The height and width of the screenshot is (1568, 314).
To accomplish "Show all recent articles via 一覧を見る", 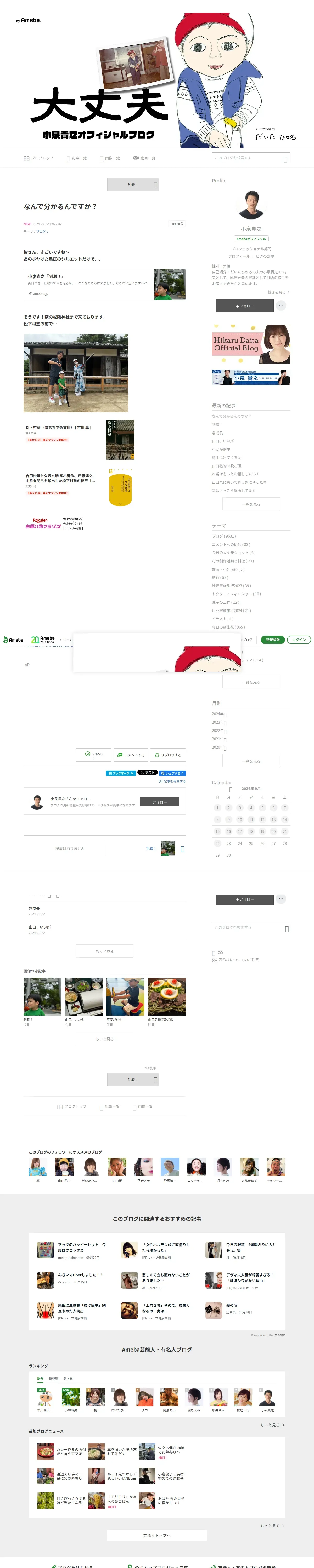I will pyautogui.click(x=251, y=504).
